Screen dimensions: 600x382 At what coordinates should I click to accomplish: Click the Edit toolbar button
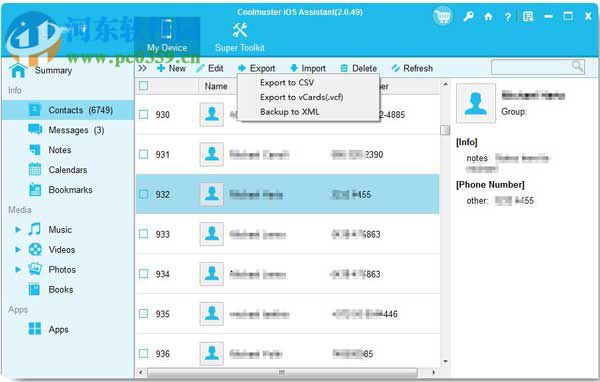[210, 68]
